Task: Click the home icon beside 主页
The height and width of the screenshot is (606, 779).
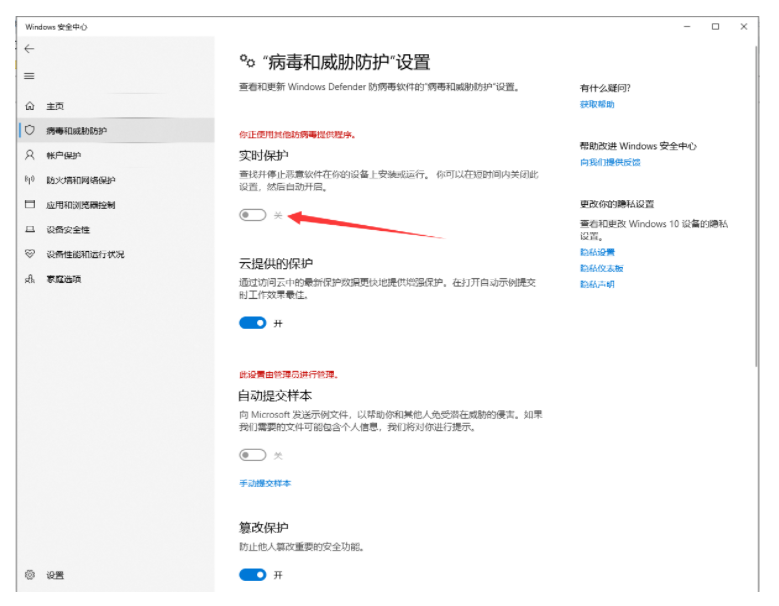Action: (x=30, y=106)
